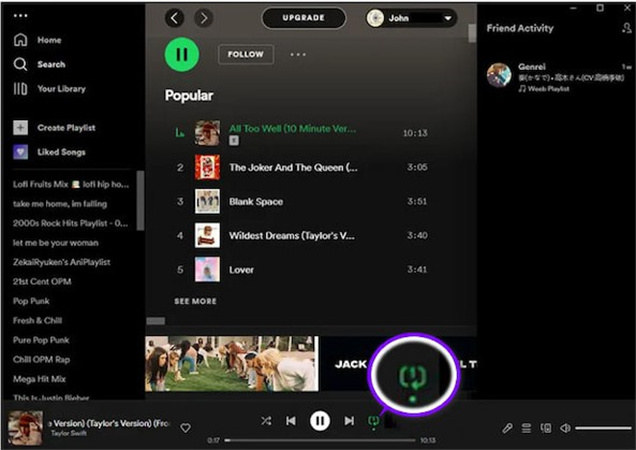Viewport: 636px width, 450px height.
Task: Click sidebar playlist scrollbar
Action: pos(140,200)
